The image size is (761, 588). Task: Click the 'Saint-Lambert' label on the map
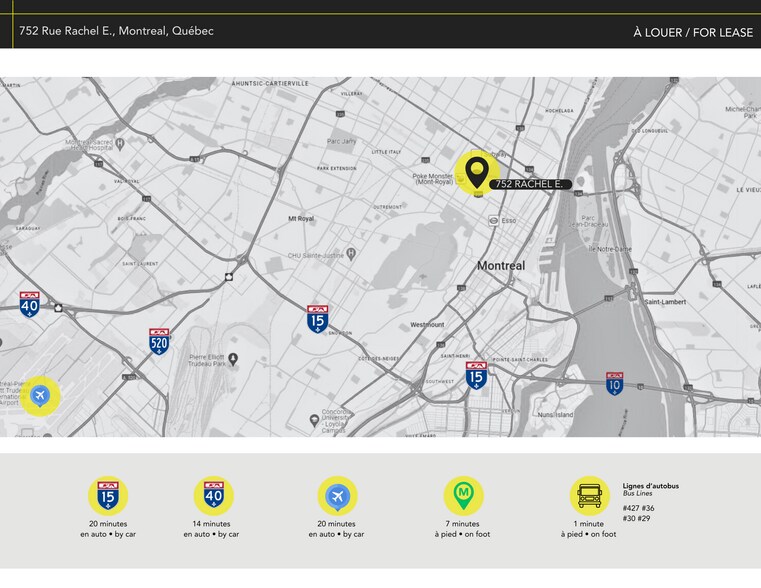663,301
